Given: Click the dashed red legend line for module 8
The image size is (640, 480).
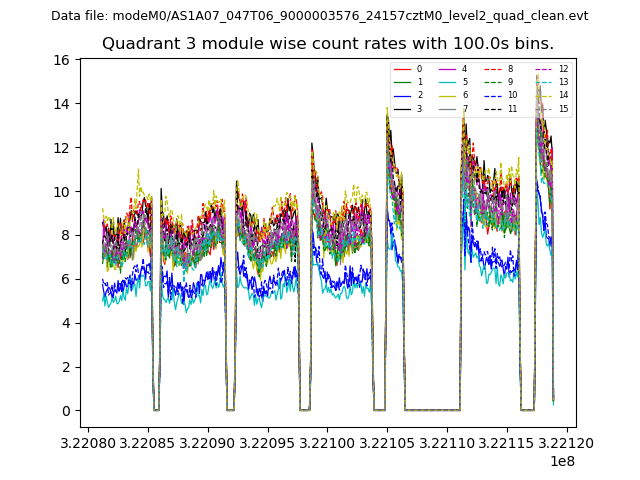Looking at the screenshot, I should coord(493,69).
